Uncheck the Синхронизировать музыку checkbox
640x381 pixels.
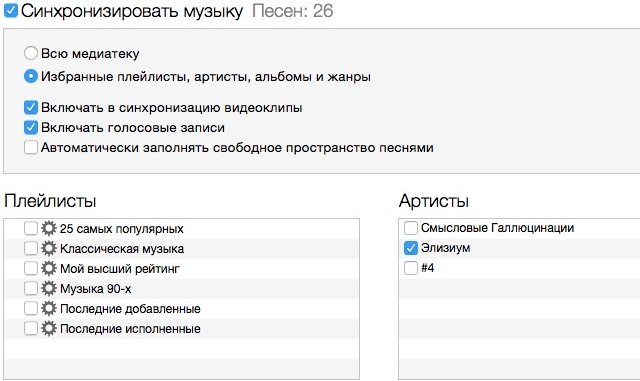click(x=11, y=11)
